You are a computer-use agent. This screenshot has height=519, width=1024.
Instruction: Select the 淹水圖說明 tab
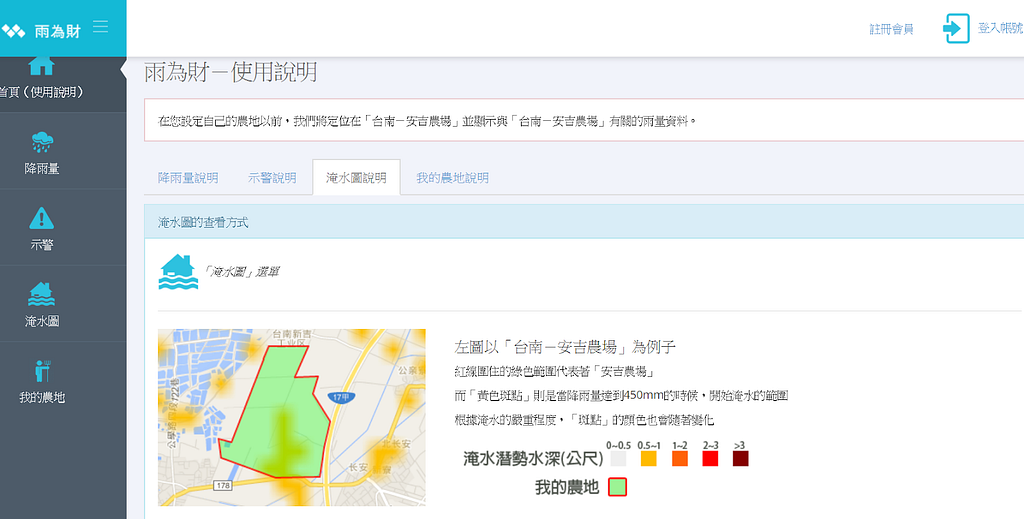tap(357, 178)
